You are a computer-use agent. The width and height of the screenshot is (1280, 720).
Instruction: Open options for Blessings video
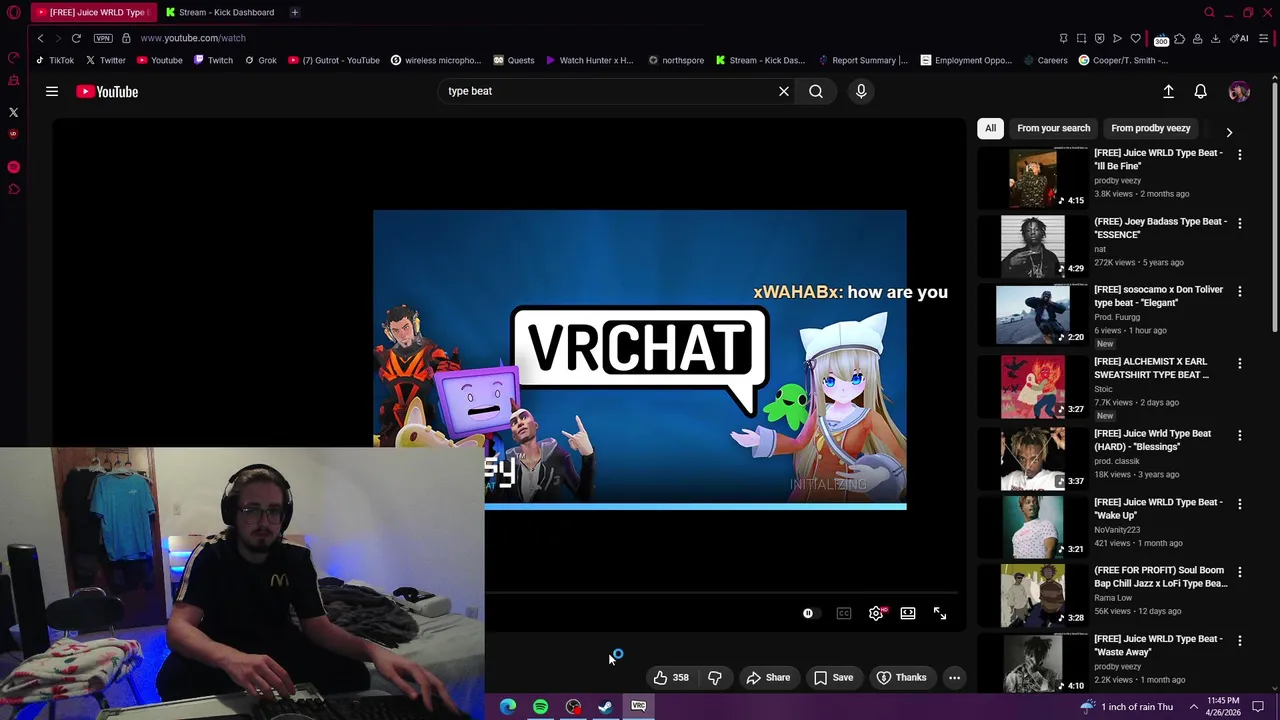1240,435
